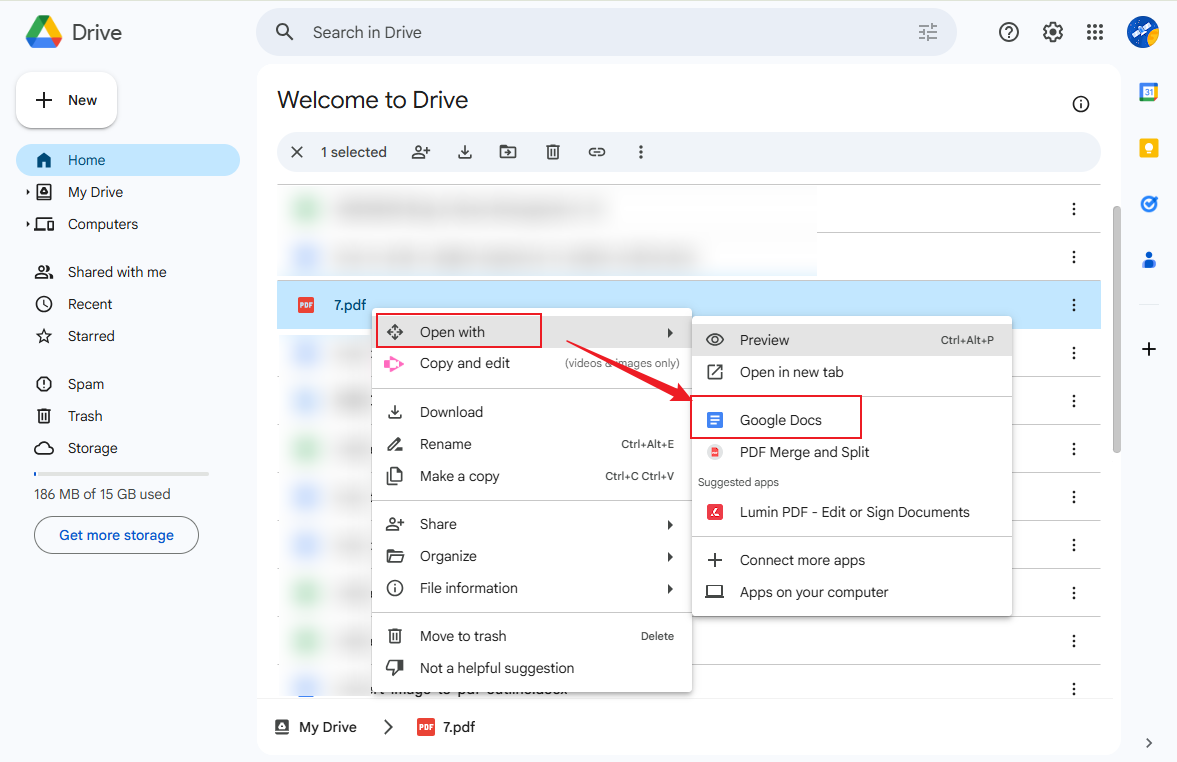Open Google Keep from side panel
This screenshot has height=762, width=1177.
[1148, 147]
